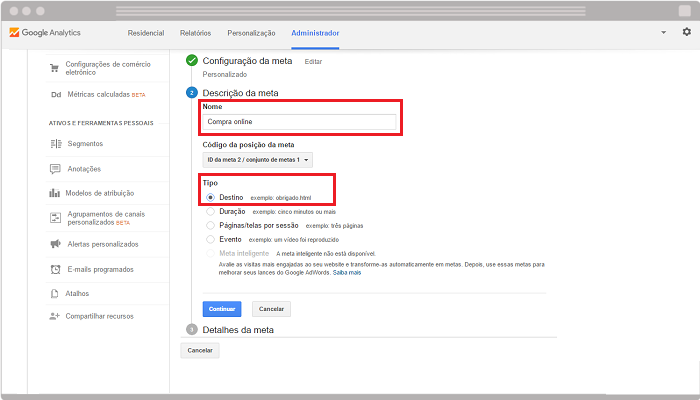This screenshot has height=400, width=700.
Task: Click the green checkmark step icon
Action: pos(192,60)
